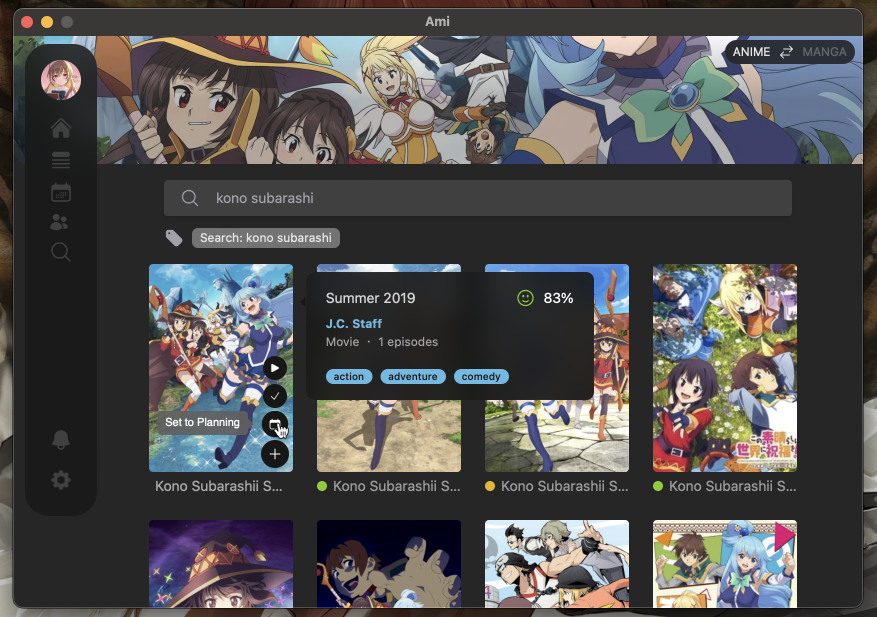The width and height of the screenshot is (877, 617).
Task: Remove the 'Search: kono subarashi' filter chip
Action: (266, 238)
